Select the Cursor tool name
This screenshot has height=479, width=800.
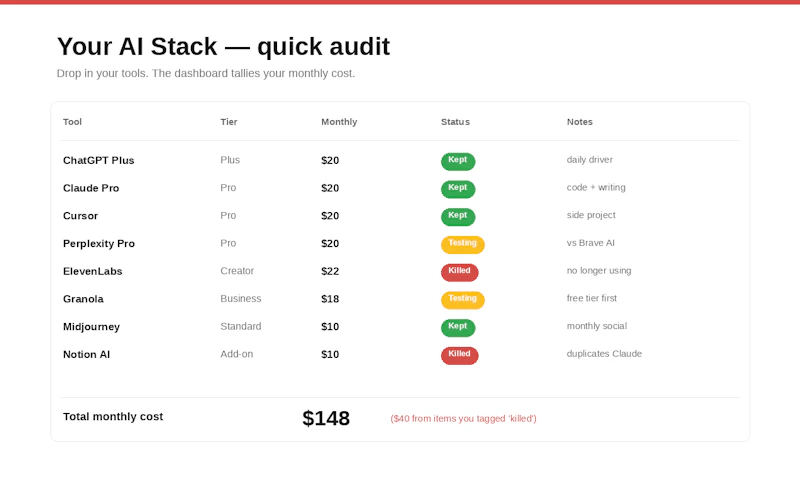point(80,216)
